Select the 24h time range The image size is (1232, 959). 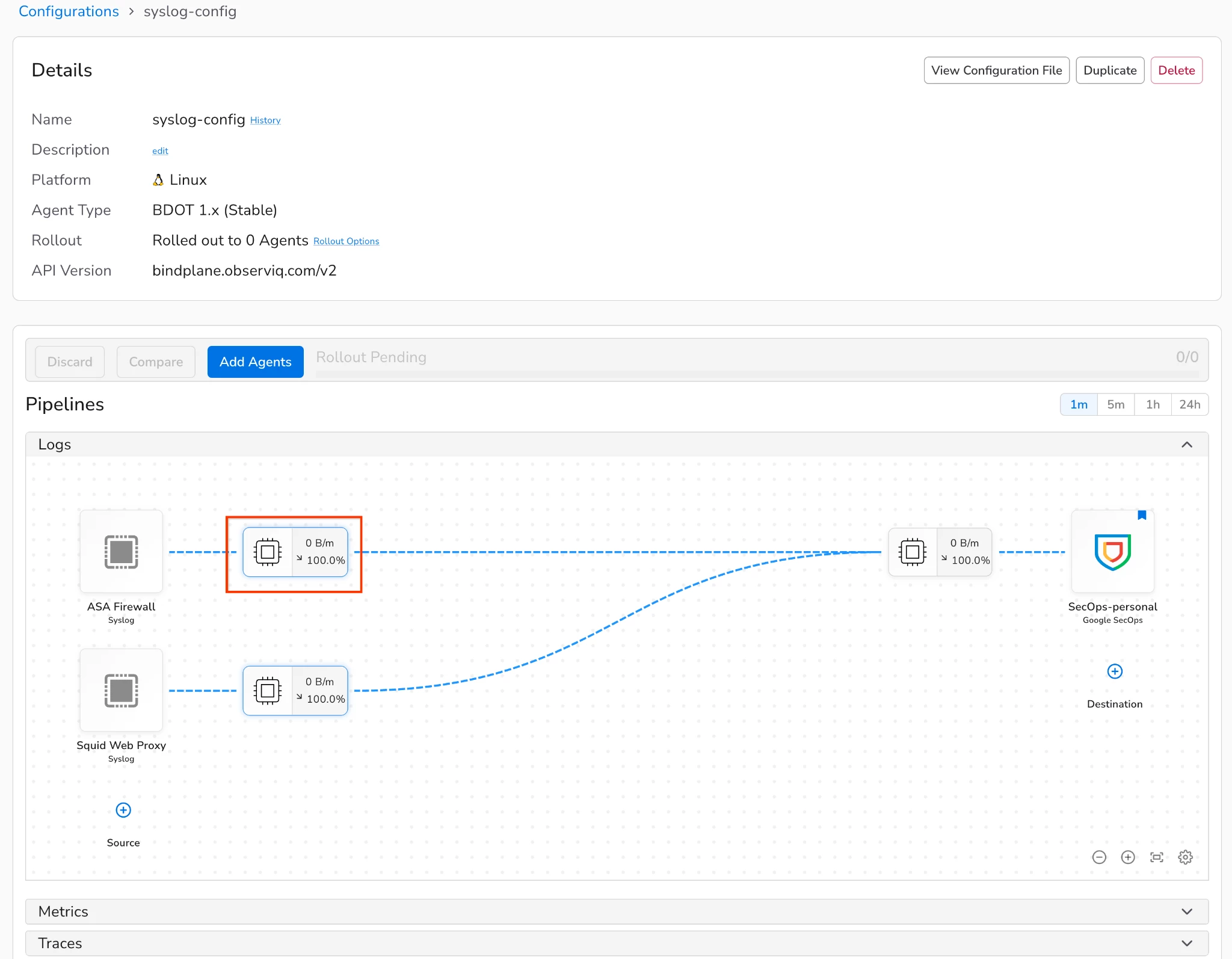pos(1189,404)
